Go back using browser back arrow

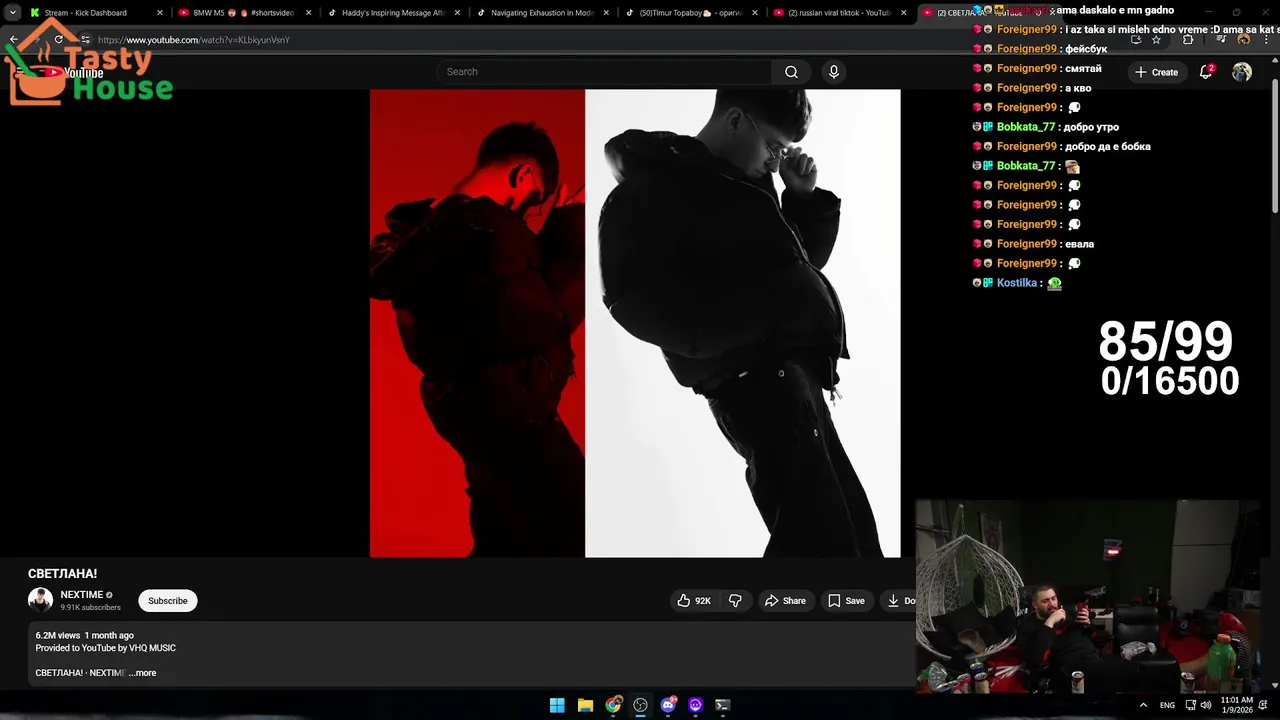click(13, 40)
